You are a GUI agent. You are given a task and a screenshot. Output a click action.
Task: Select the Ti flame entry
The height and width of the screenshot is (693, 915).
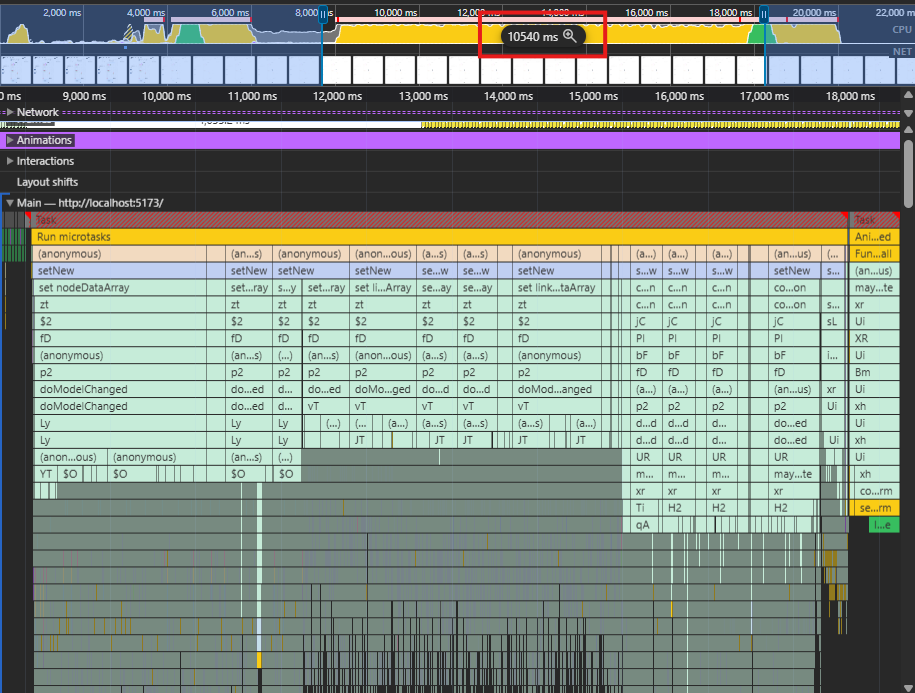click(641, 508)
